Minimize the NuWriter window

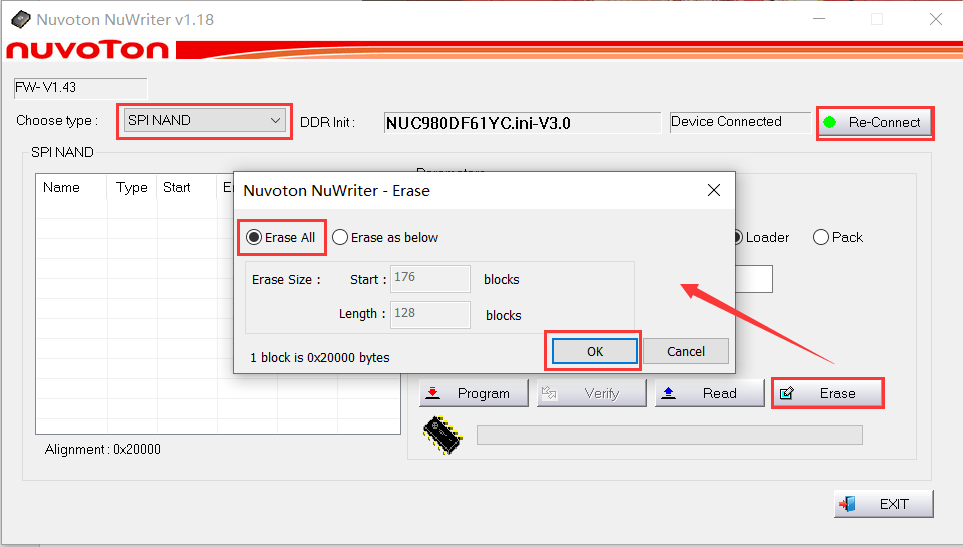tap(819, 19)
